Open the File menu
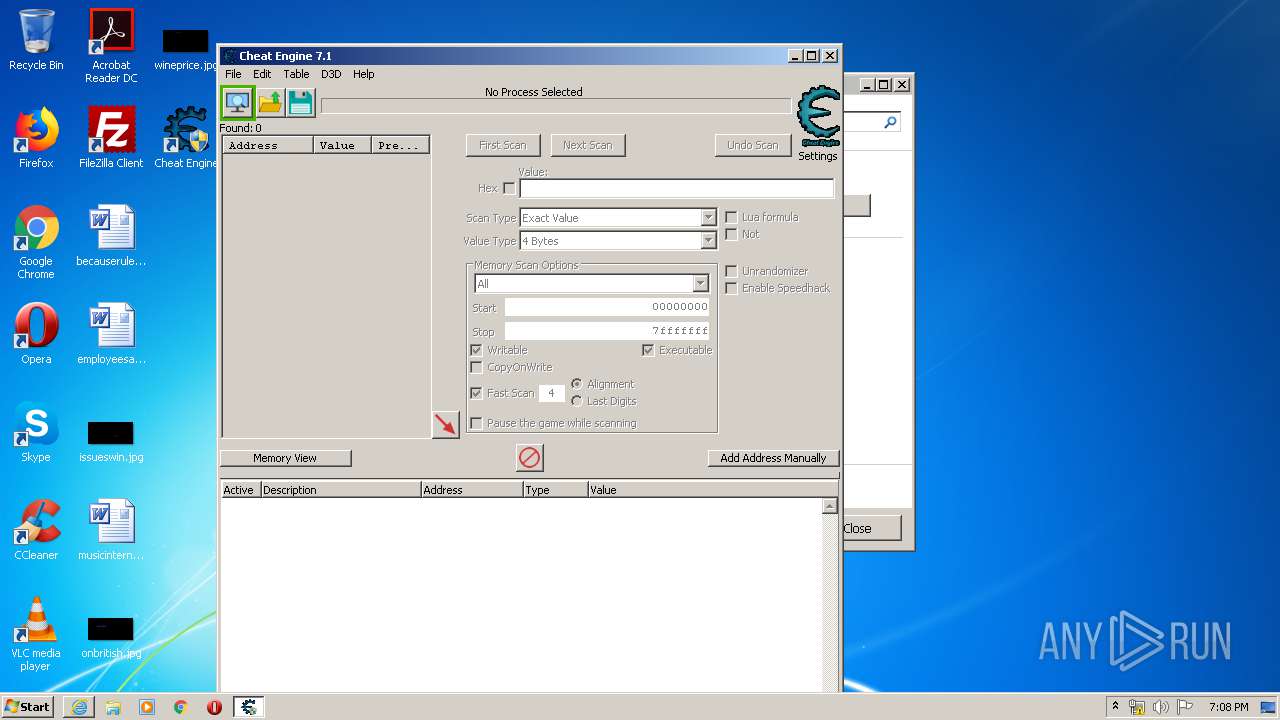Screen dimensions: 1280x720 pos(233,74)
